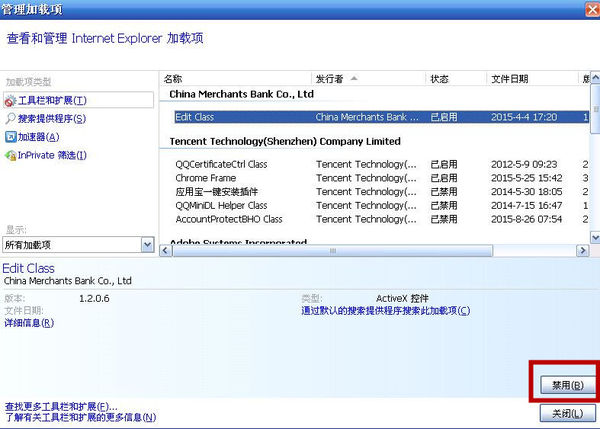Click the date 2014-5-30 18:05 cell
600x429 pixels.
point(527,192)
